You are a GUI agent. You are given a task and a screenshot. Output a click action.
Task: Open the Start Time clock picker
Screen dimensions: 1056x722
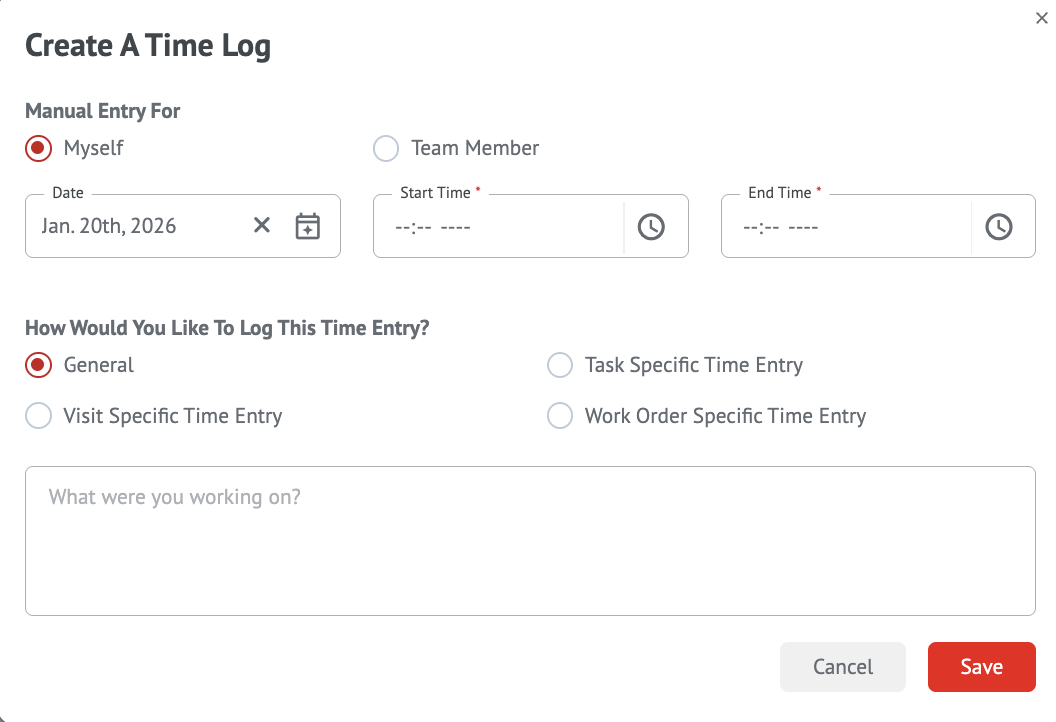click(x=651, y=227)
